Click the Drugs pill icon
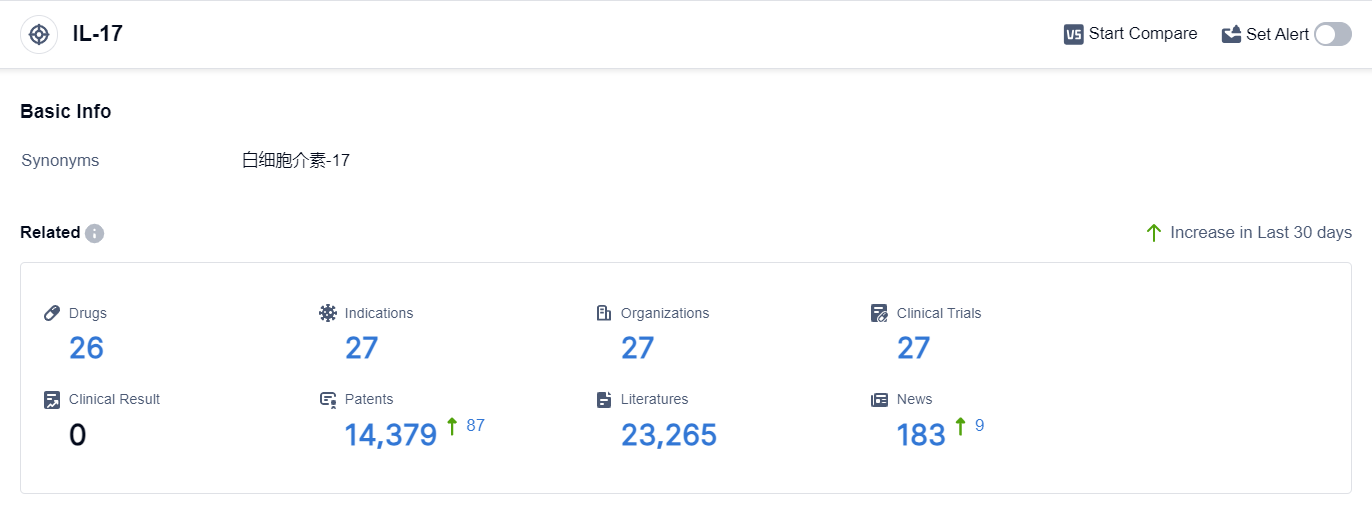 53,313
